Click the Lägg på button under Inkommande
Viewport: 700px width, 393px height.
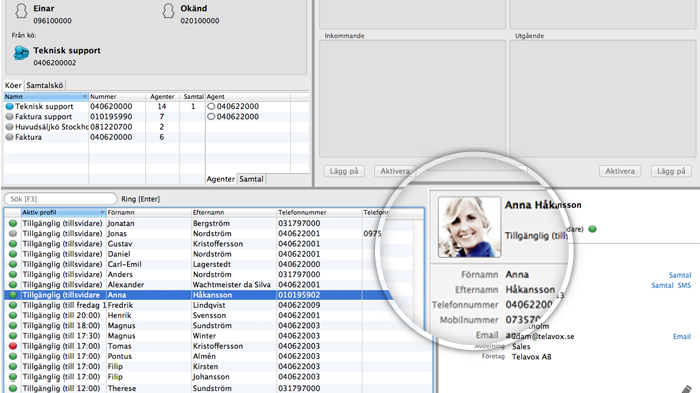click(x=344, y=171)
